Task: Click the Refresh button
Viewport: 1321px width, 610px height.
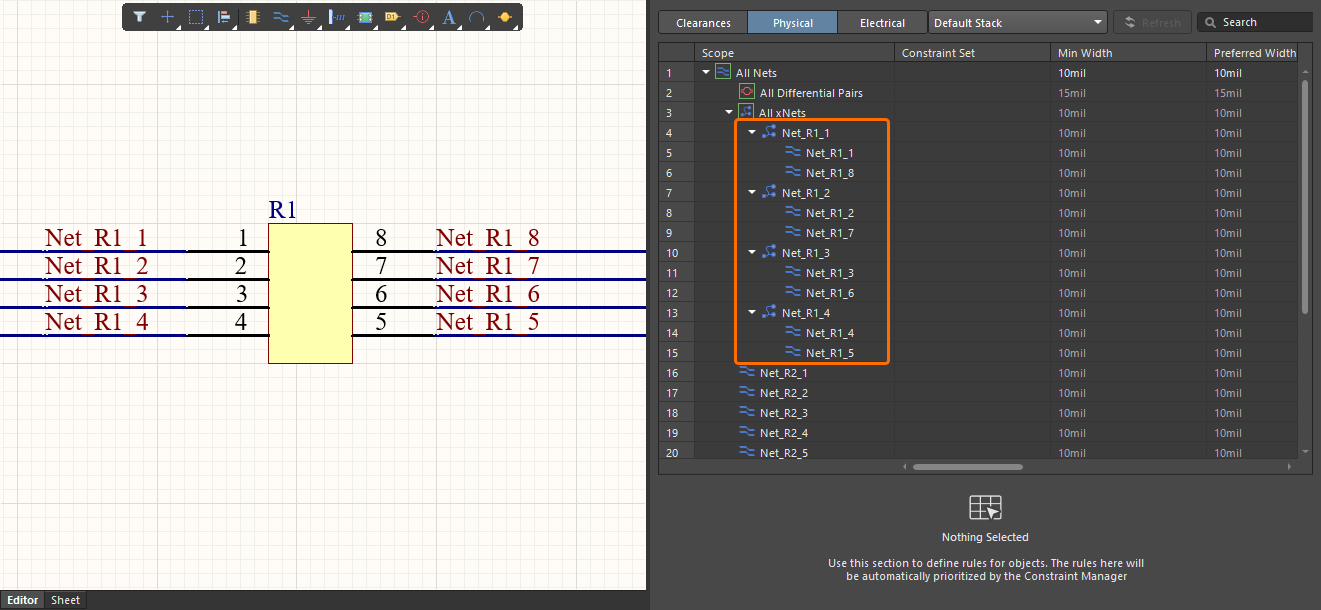Action: 1152,22
